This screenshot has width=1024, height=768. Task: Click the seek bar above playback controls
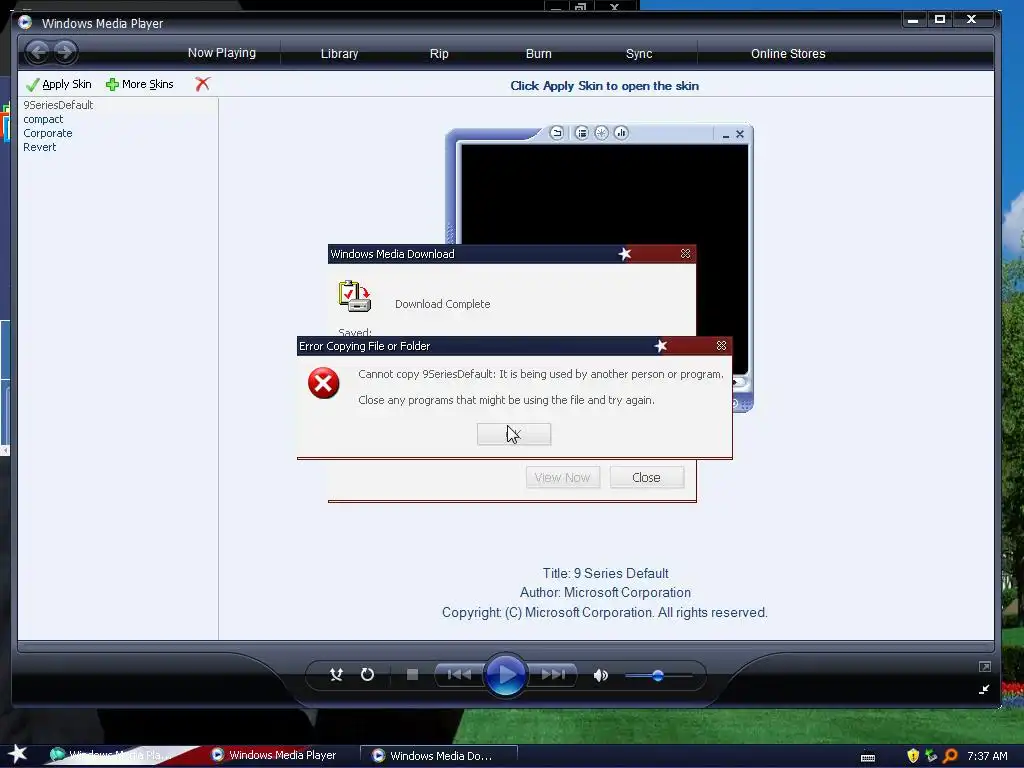click(x=505, y=647)
